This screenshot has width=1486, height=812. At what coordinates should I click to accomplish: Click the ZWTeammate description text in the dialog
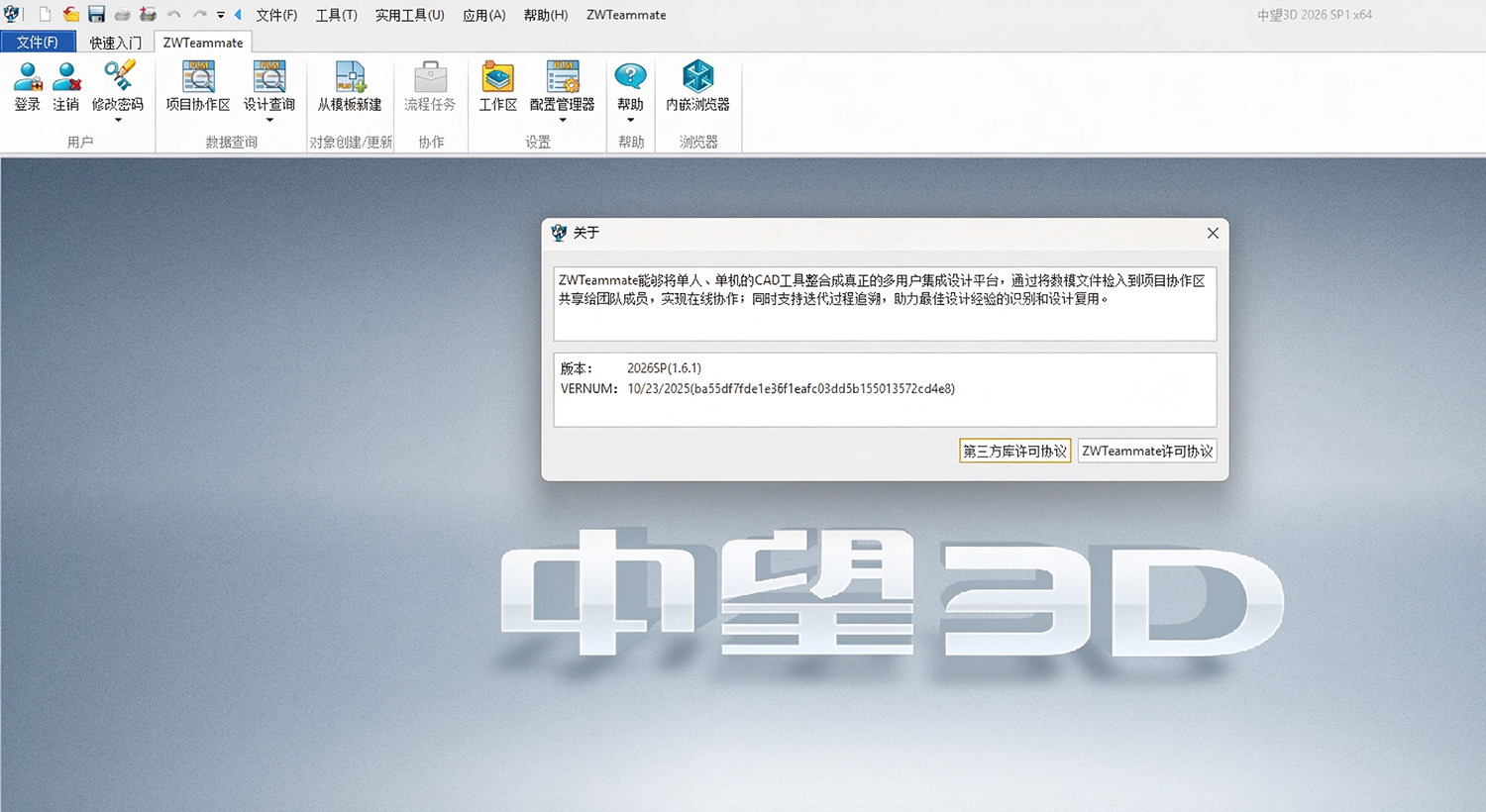tap(882, 289)
